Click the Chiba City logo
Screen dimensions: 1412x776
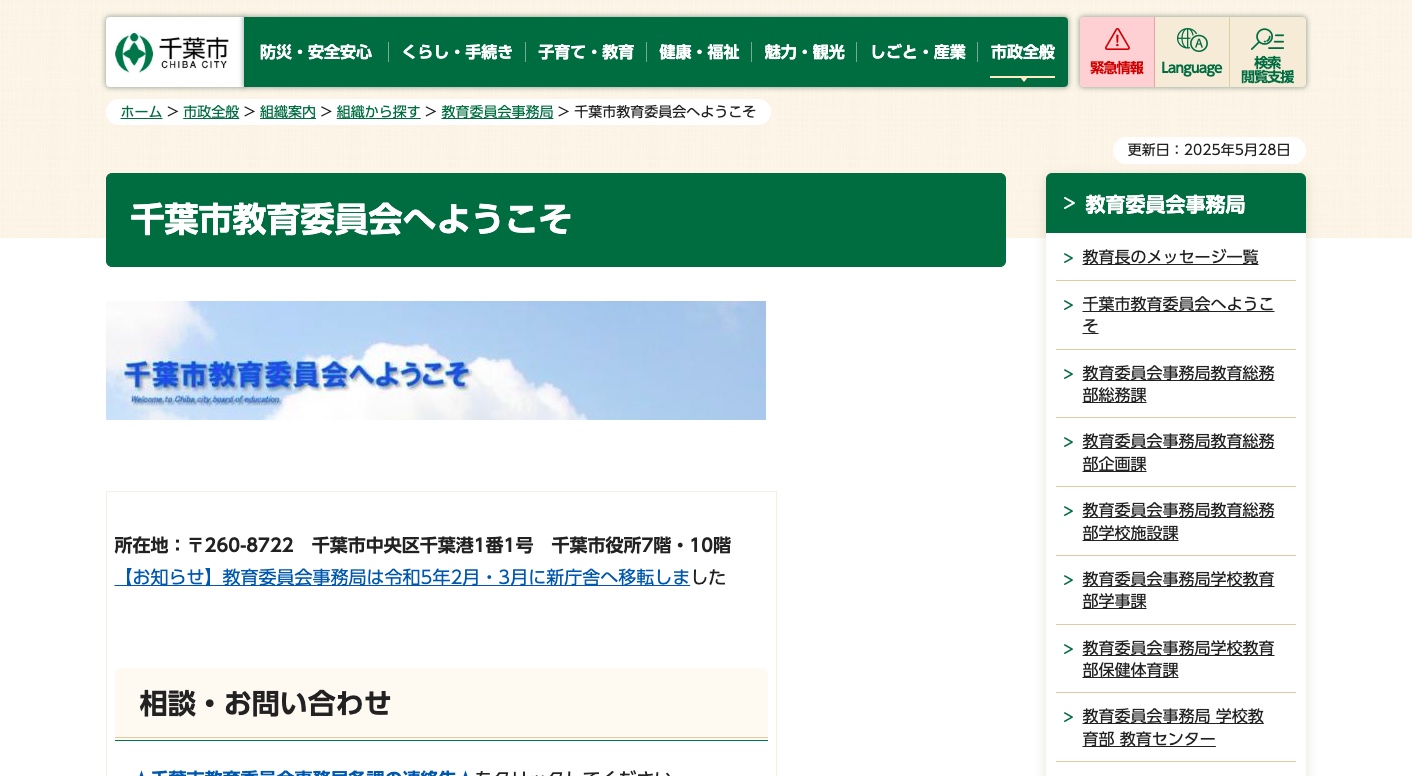pyautogui.click(x=173, y=52)
